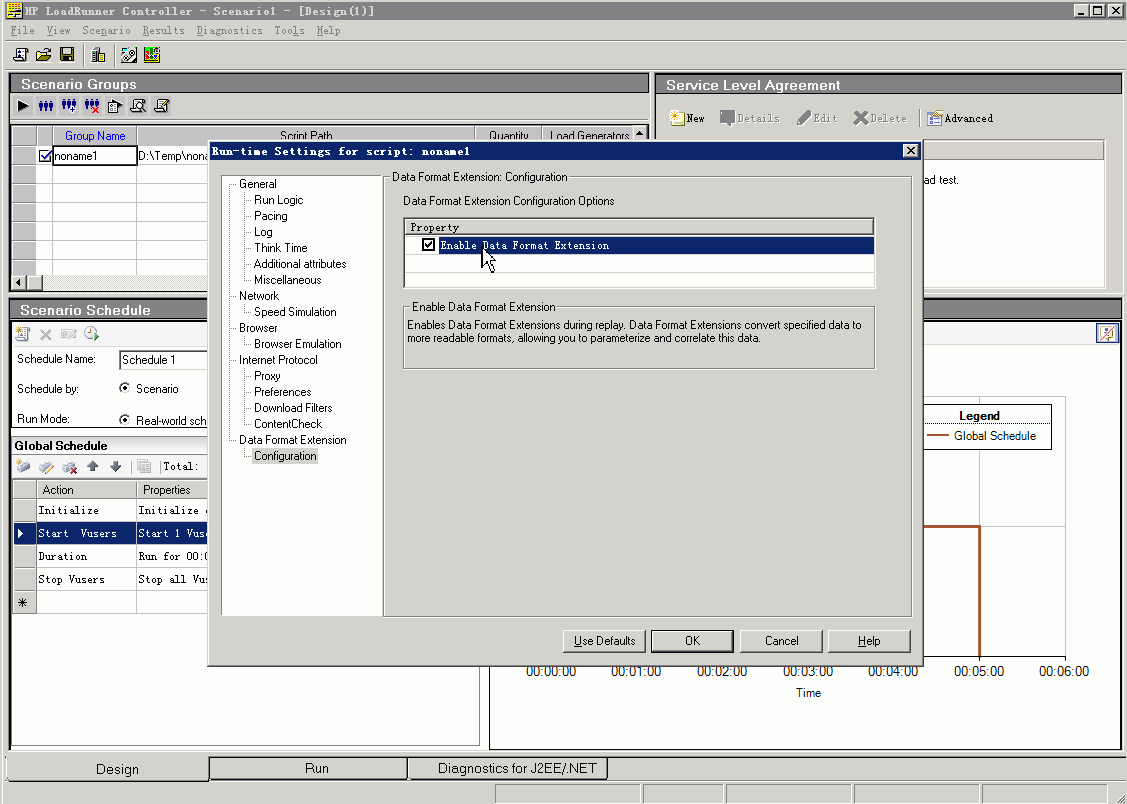Select Download Filters in settings tree

[293, 407]
